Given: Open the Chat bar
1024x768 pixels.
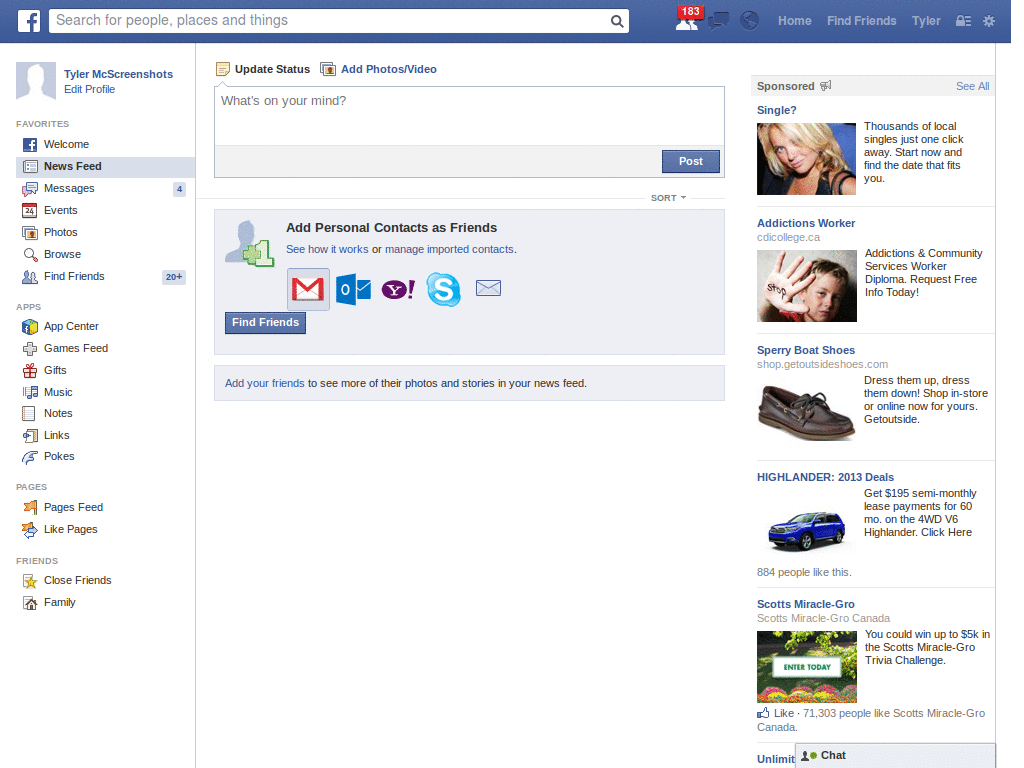Looking at the screenshot, I should [x=895, y=756].
